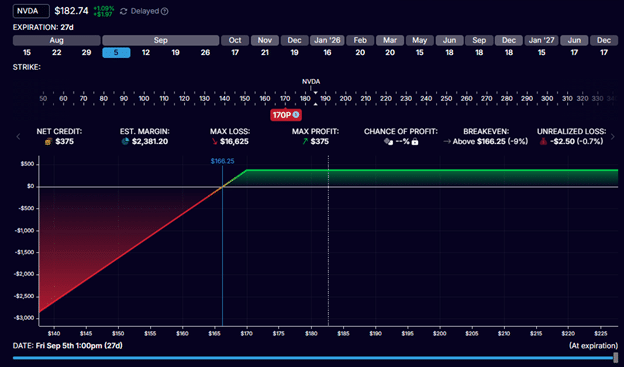This screenshot has width=624, height=367.
Task: Click the red 170P strike marker
Action: 286,115
